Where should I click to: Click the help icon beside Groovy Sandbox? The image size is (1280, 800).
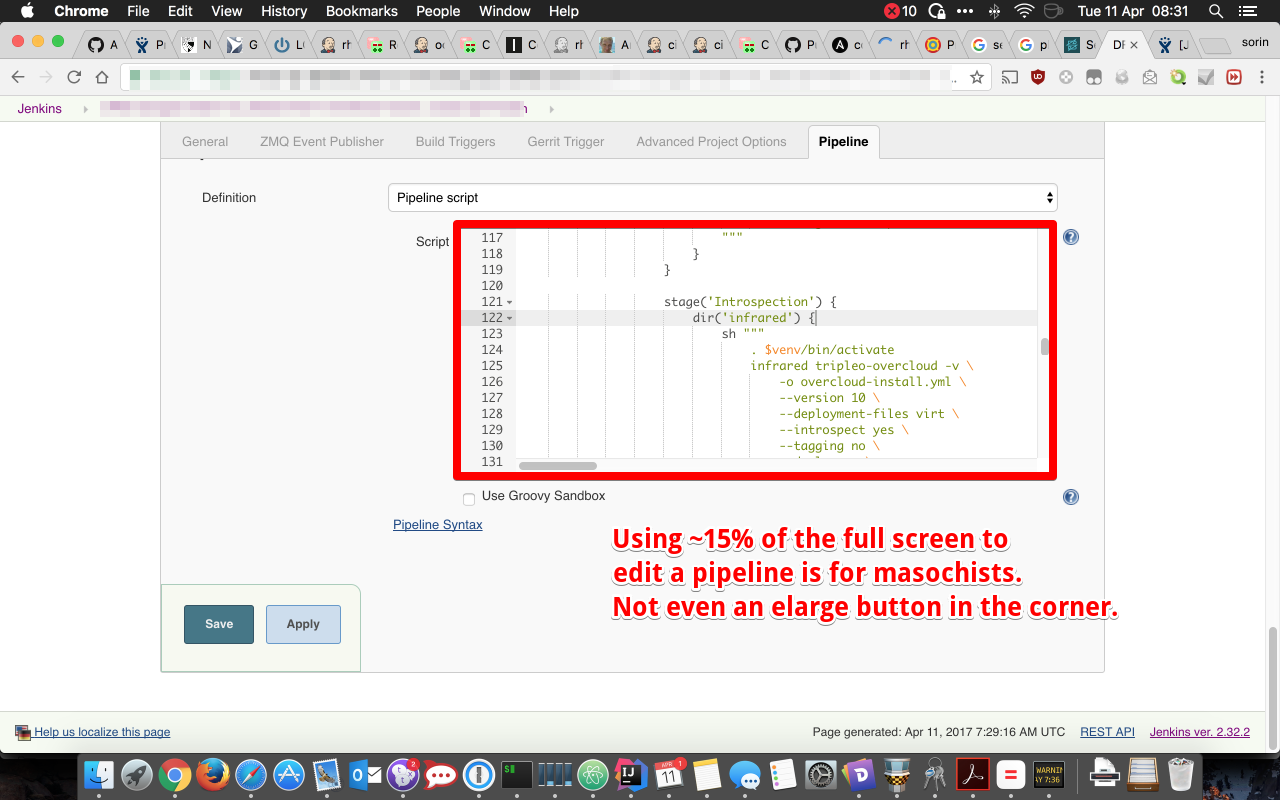tap(1070, 497)
